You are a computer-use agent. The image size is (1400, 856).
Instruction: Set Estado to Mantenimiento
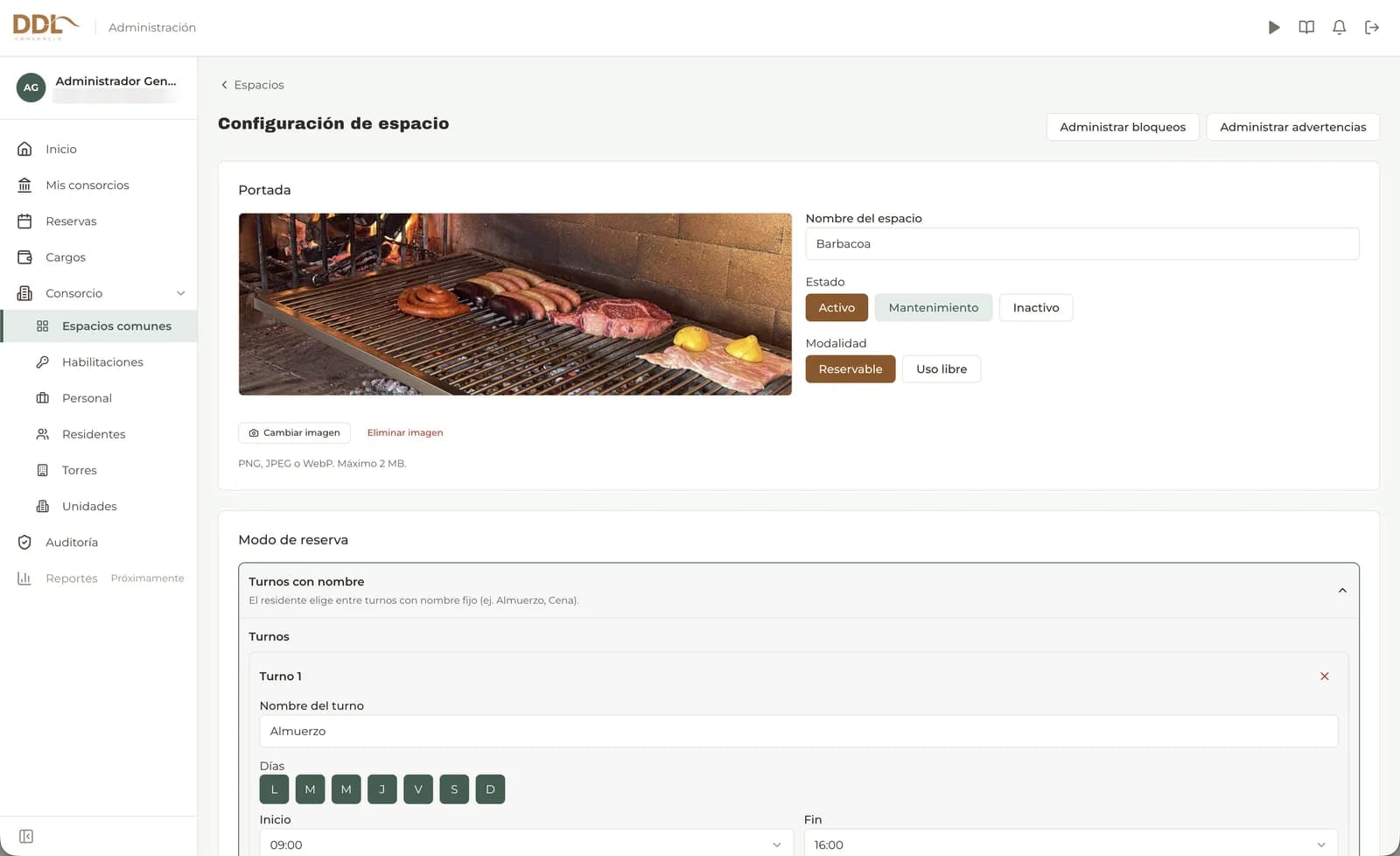point(934,307)
